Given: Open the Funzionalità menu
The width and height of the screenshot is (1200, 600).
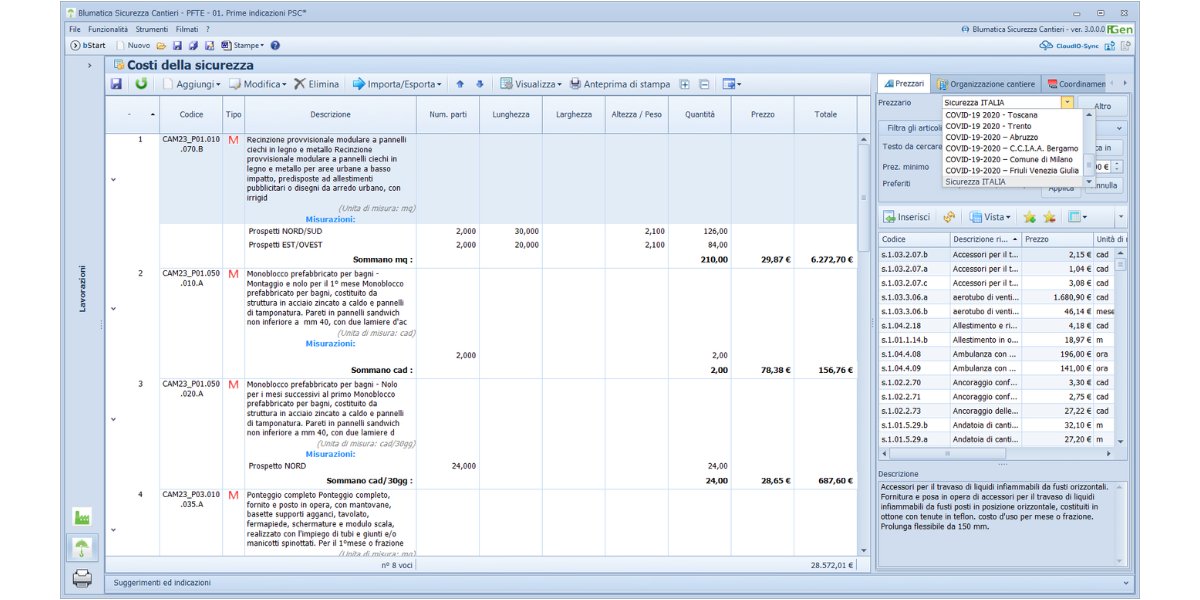Looking at the screenshot, I should coord(108,30).
